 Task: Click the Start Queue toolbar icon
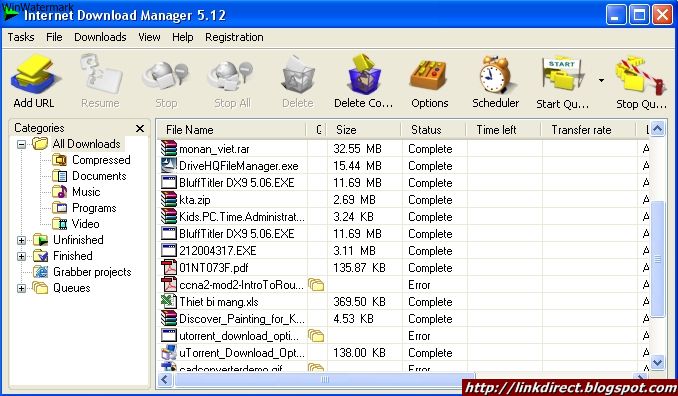coord(562,74)
